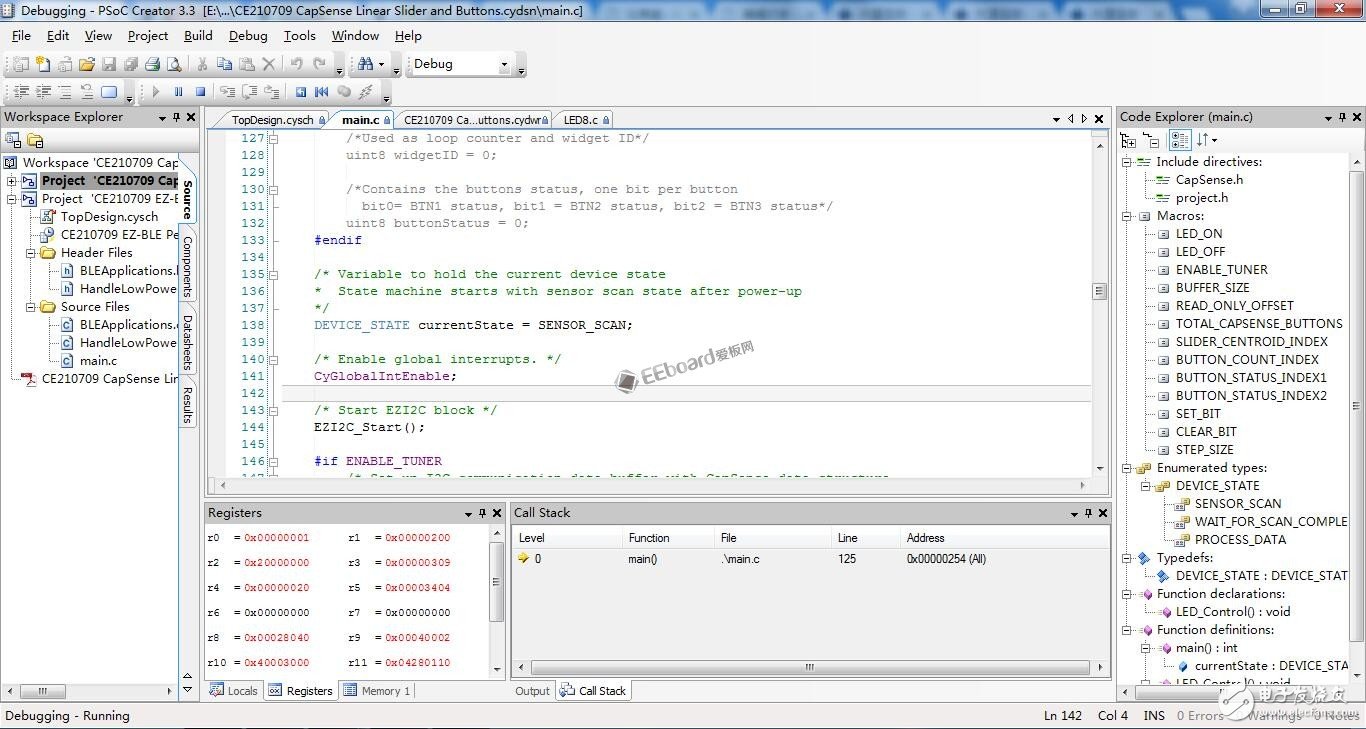The width and height of the screenshot is (1366, 729).
Task: Open main.c in Workspace Explorer
Action: (x=98, y=361)
